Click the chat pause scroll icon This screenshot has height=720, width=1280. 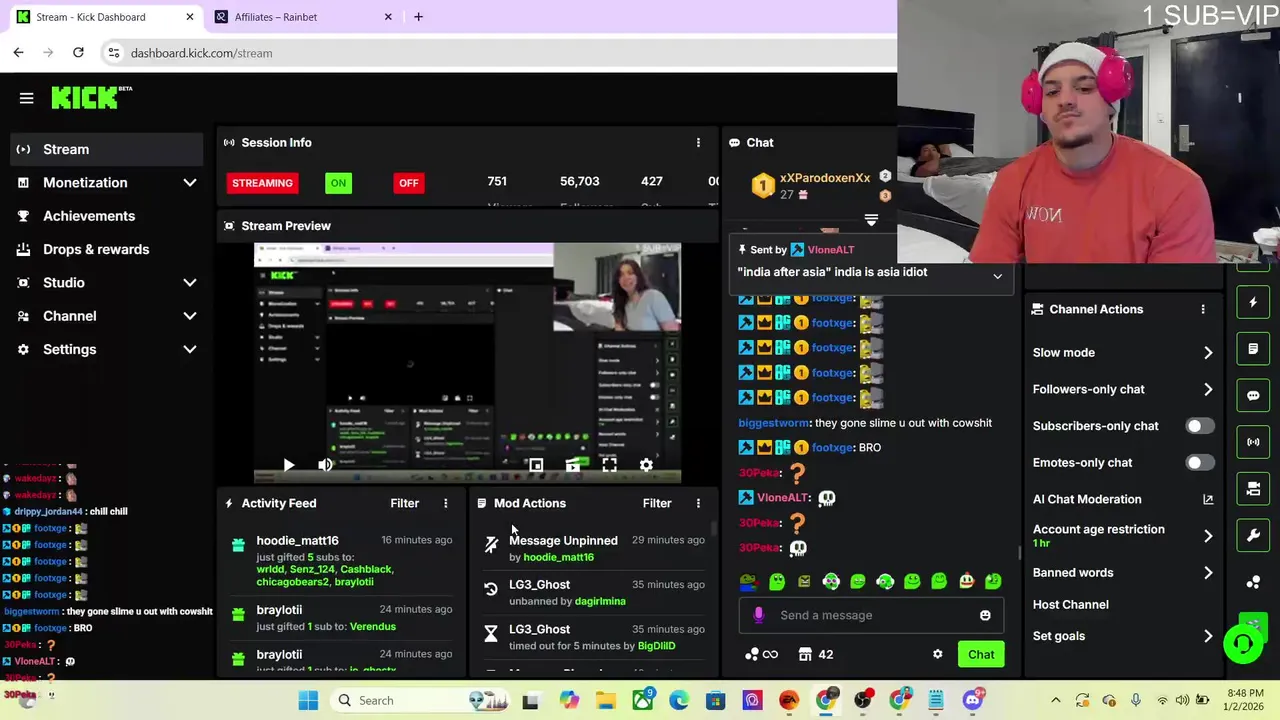point(871,220)
